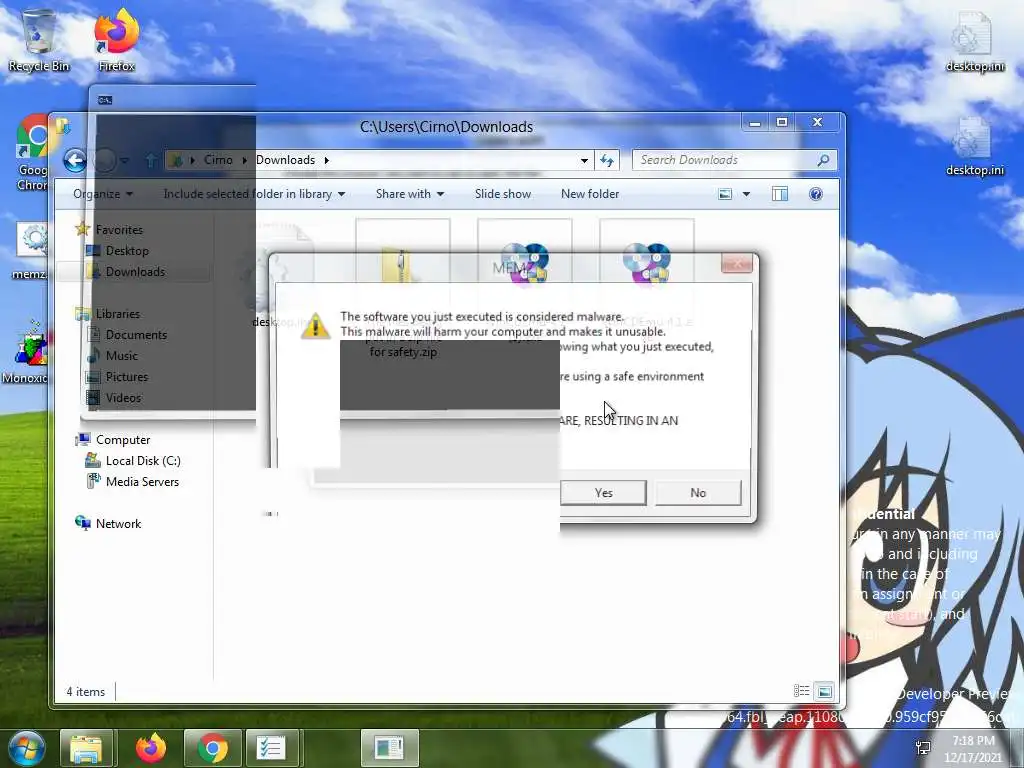Launch Firefox from the desktop shortcut
1024x768 pixels.
(117, 39)
